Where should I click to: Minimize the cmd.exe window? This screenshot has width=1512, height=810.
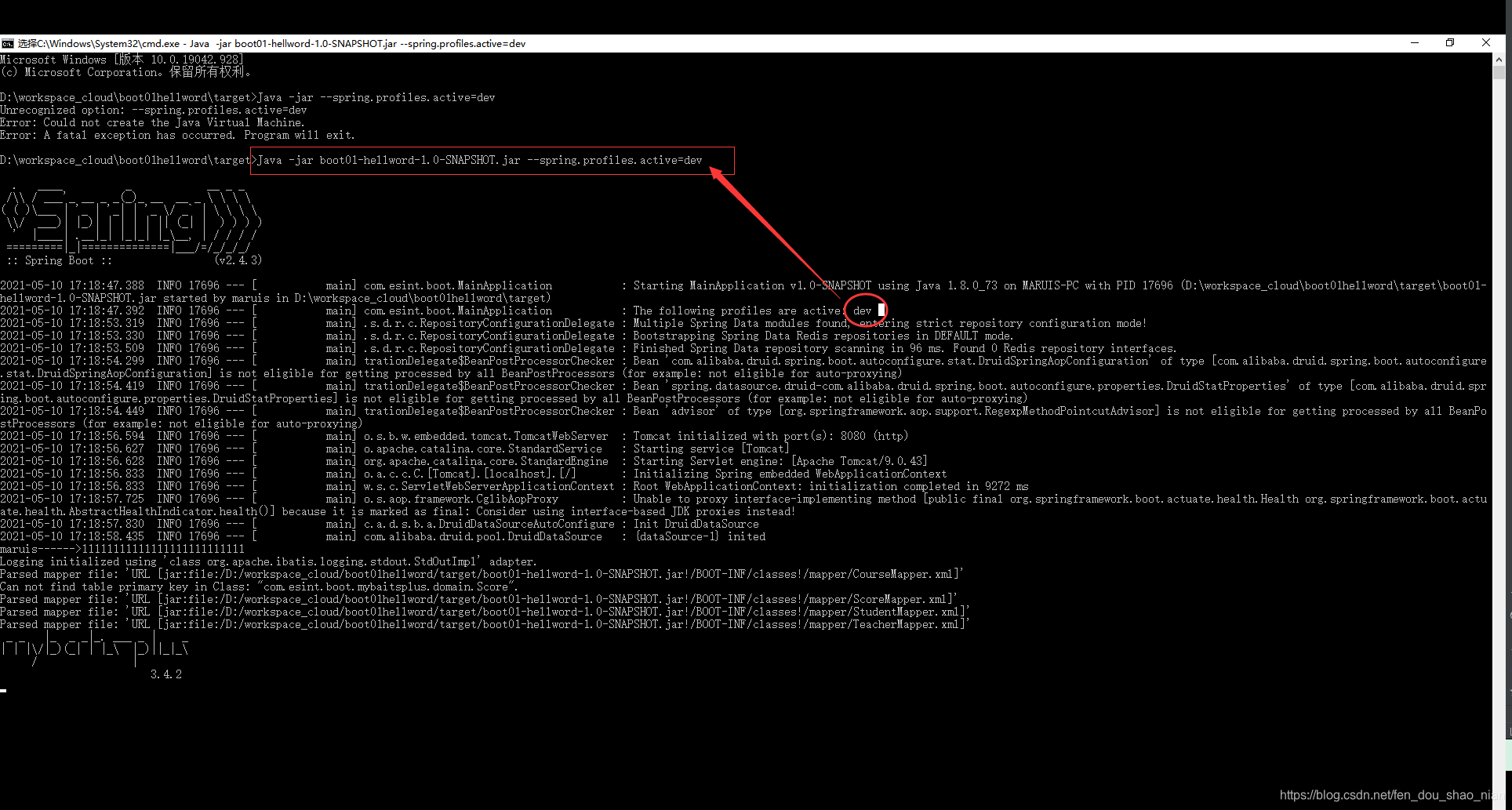point(1415,43)
